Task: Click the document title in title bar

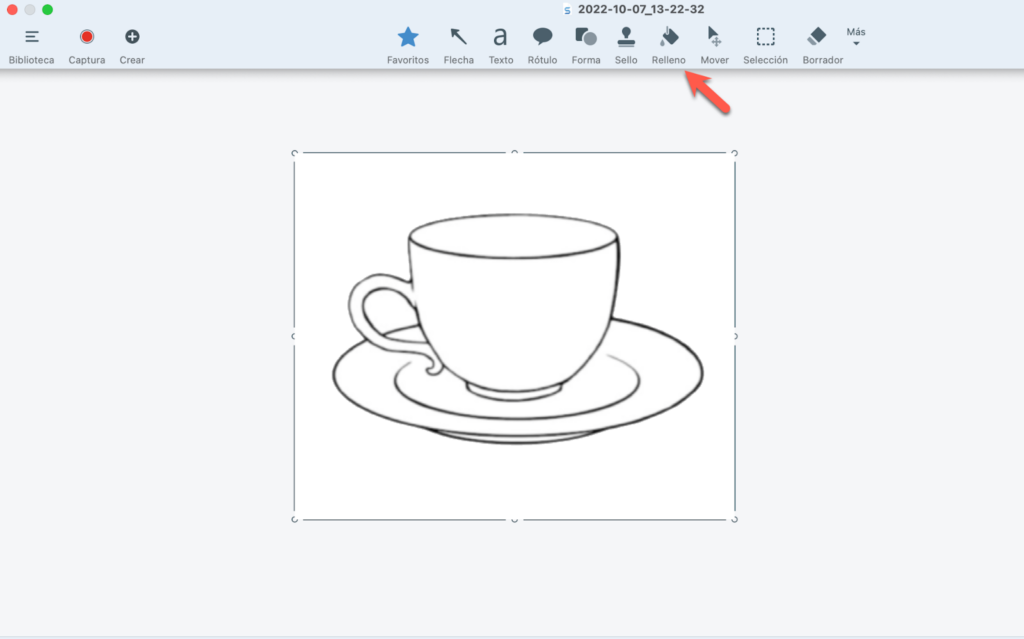Action: pyautogui.click(x=640, y=9)
